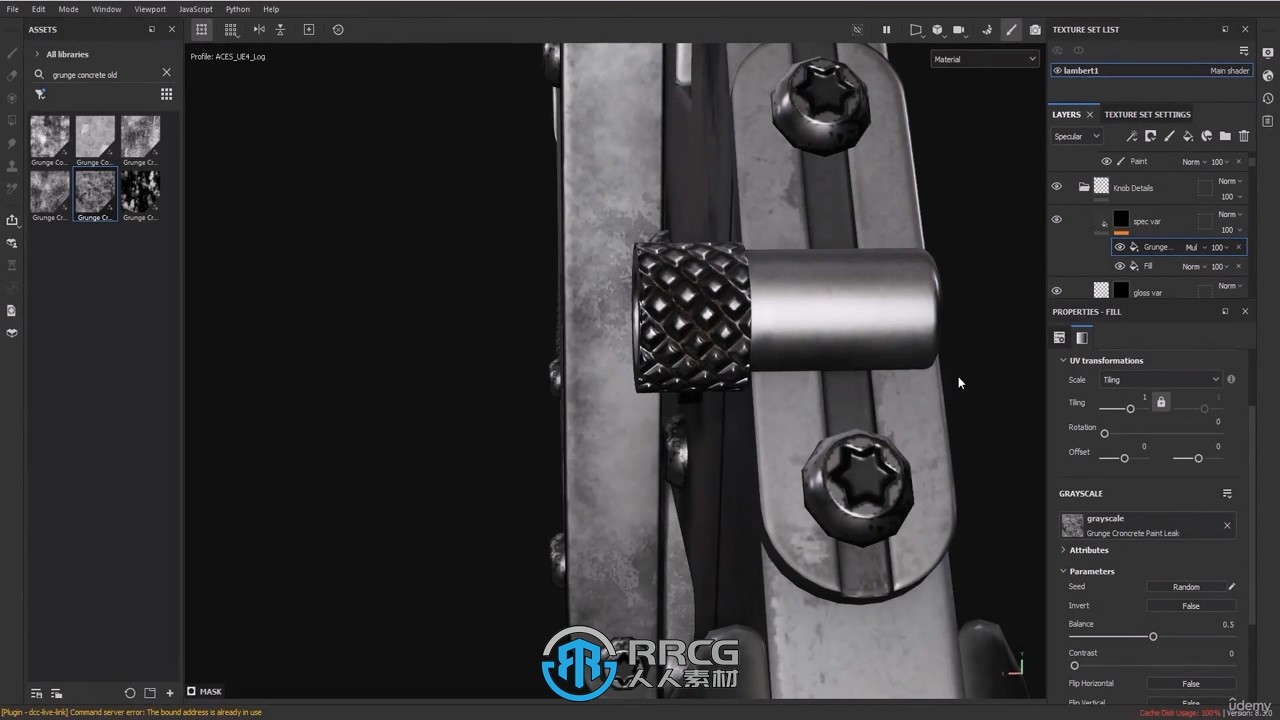Click the Random seed button
This screenshot has height=720, width=1280.
[x=1186, y=587]
